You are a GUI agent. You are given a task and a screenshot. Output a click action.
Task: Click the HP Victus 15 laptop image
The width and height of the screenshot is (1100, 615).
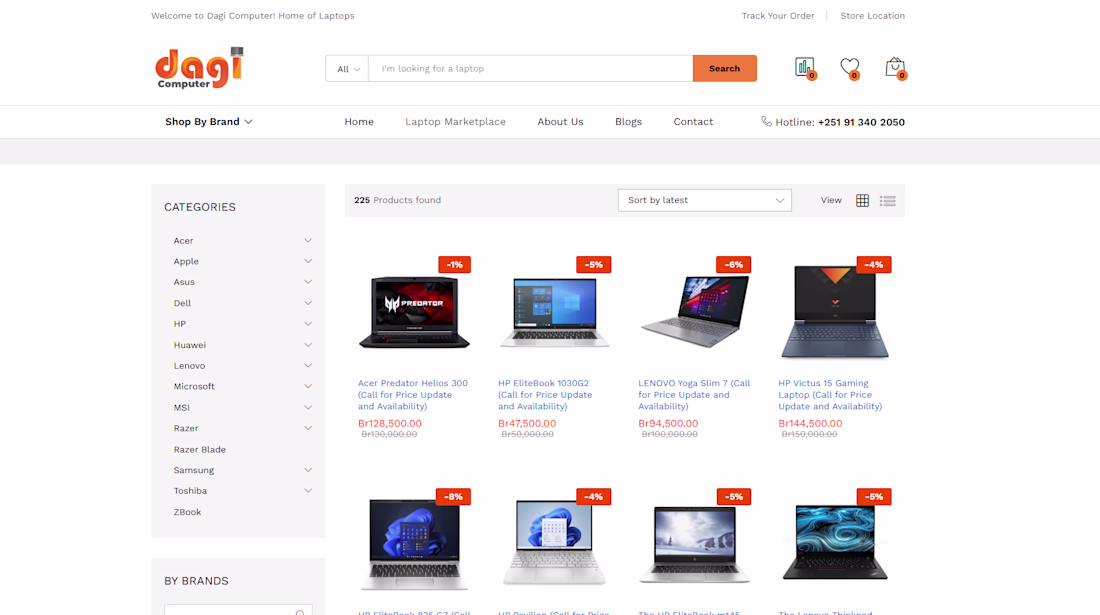click(835, 312)
